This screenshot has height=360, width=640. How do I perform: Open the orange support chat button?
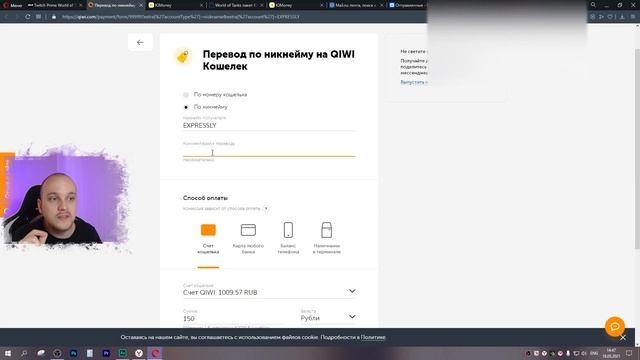(615, 327)
